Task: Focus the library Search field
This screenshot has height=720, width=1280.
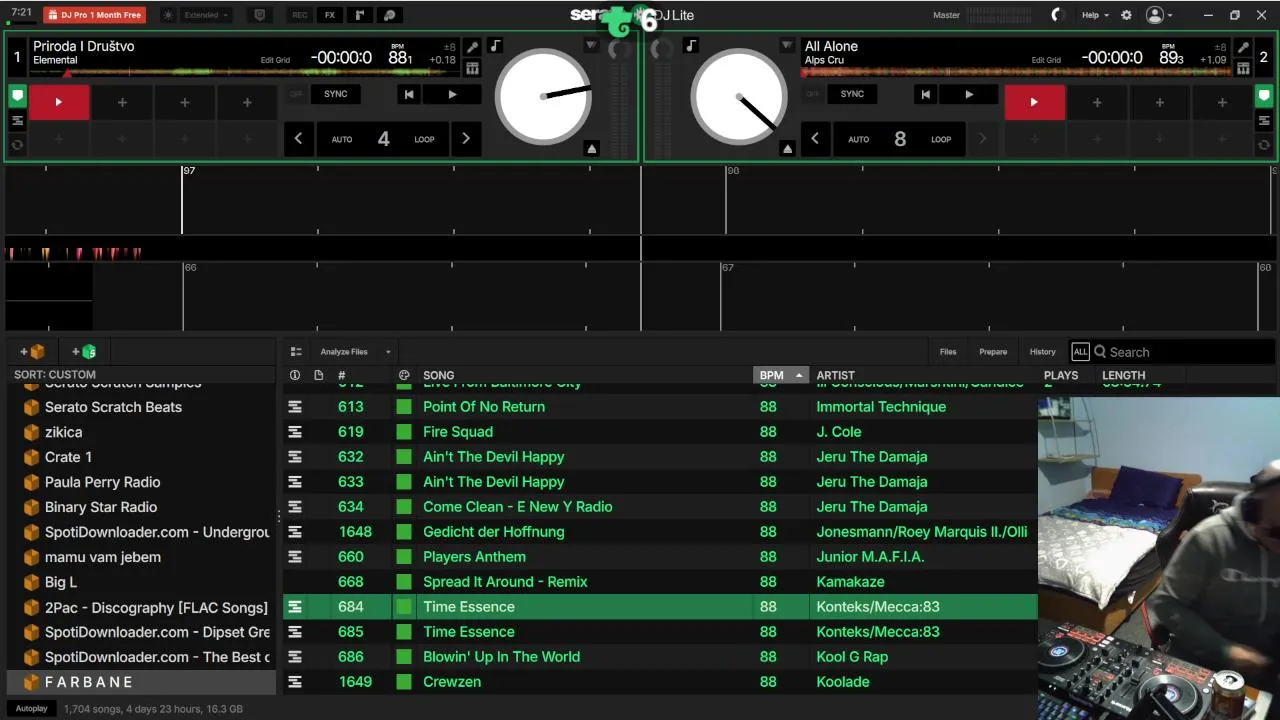Action: [1184, 352]
